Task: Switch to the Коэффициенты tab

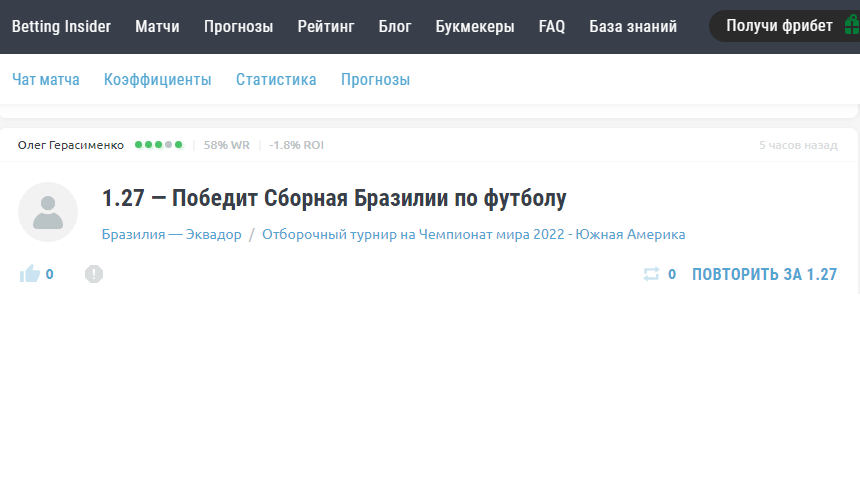Action: tap(157, 80)
